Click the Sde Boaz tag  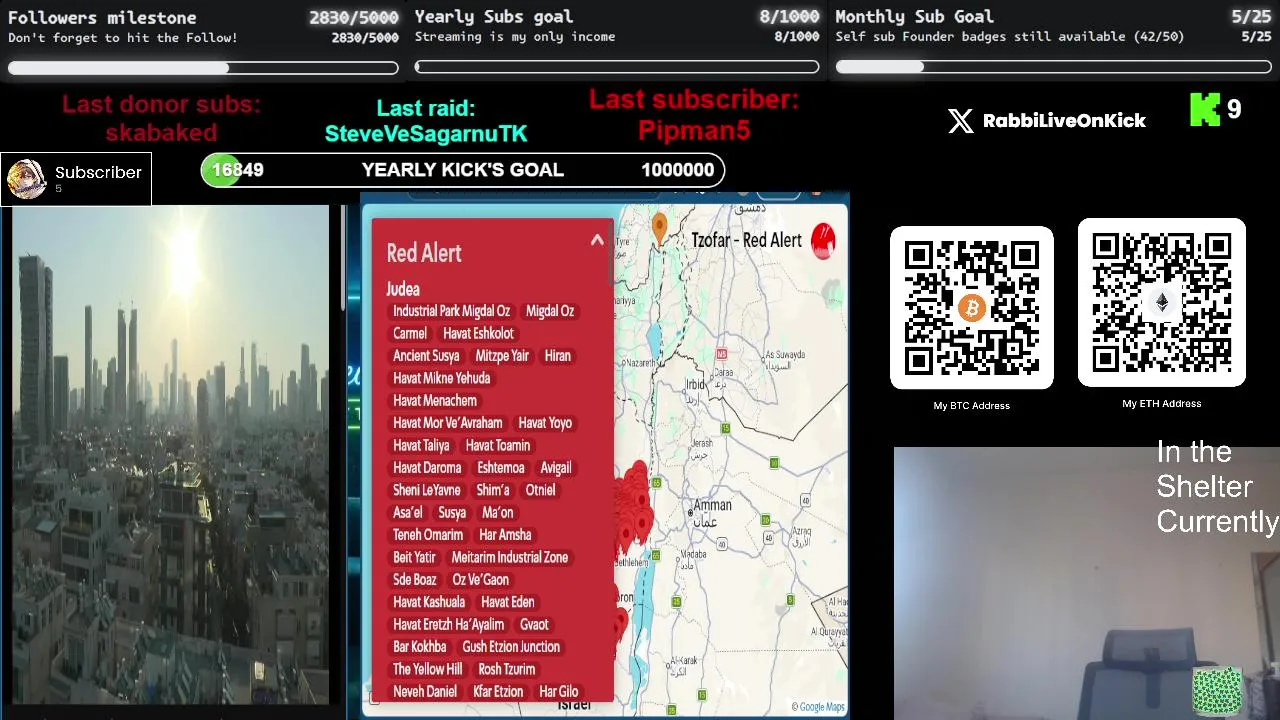415,580
